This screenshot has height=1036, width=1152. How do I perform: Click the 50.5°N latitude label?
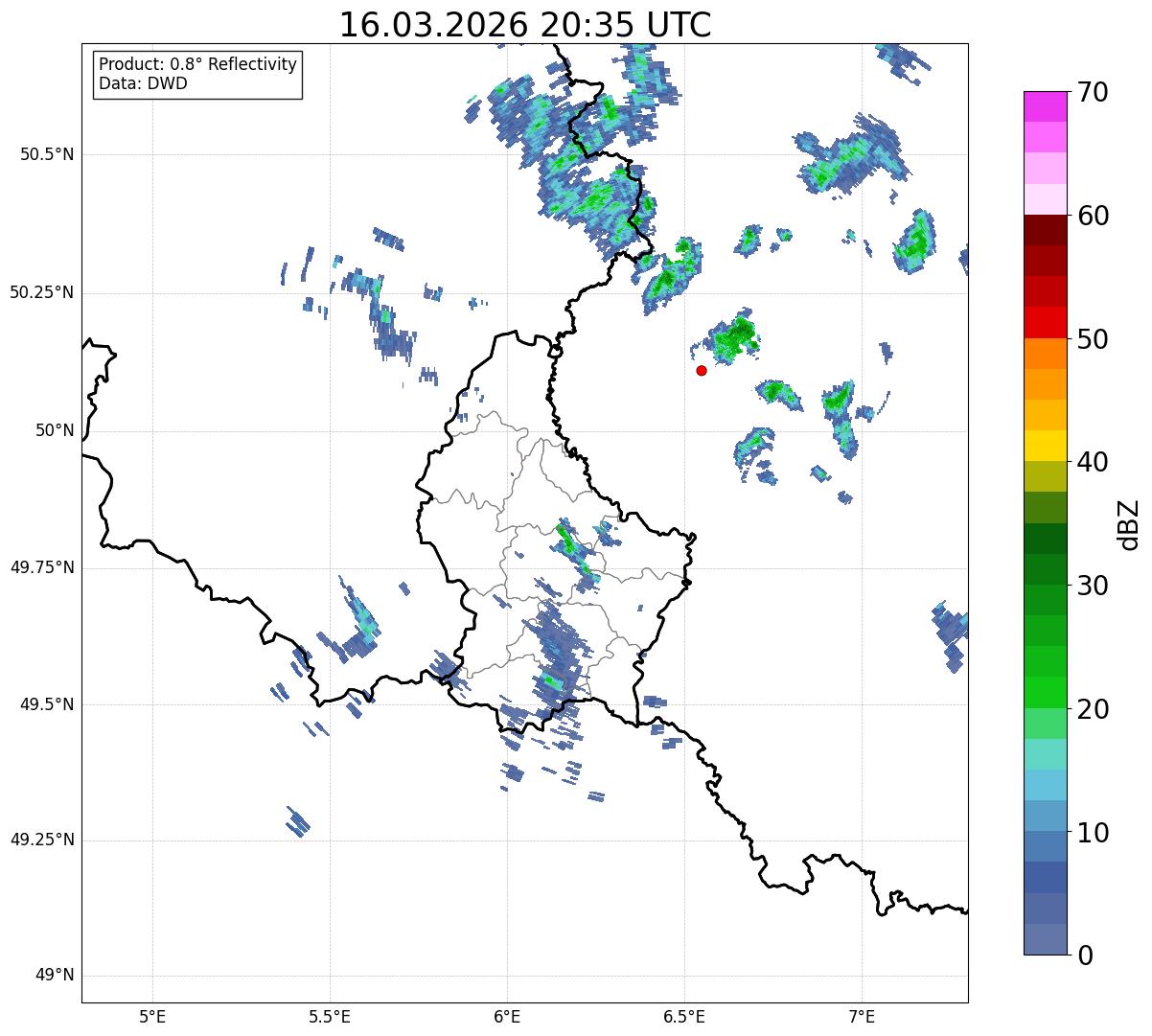47,154
